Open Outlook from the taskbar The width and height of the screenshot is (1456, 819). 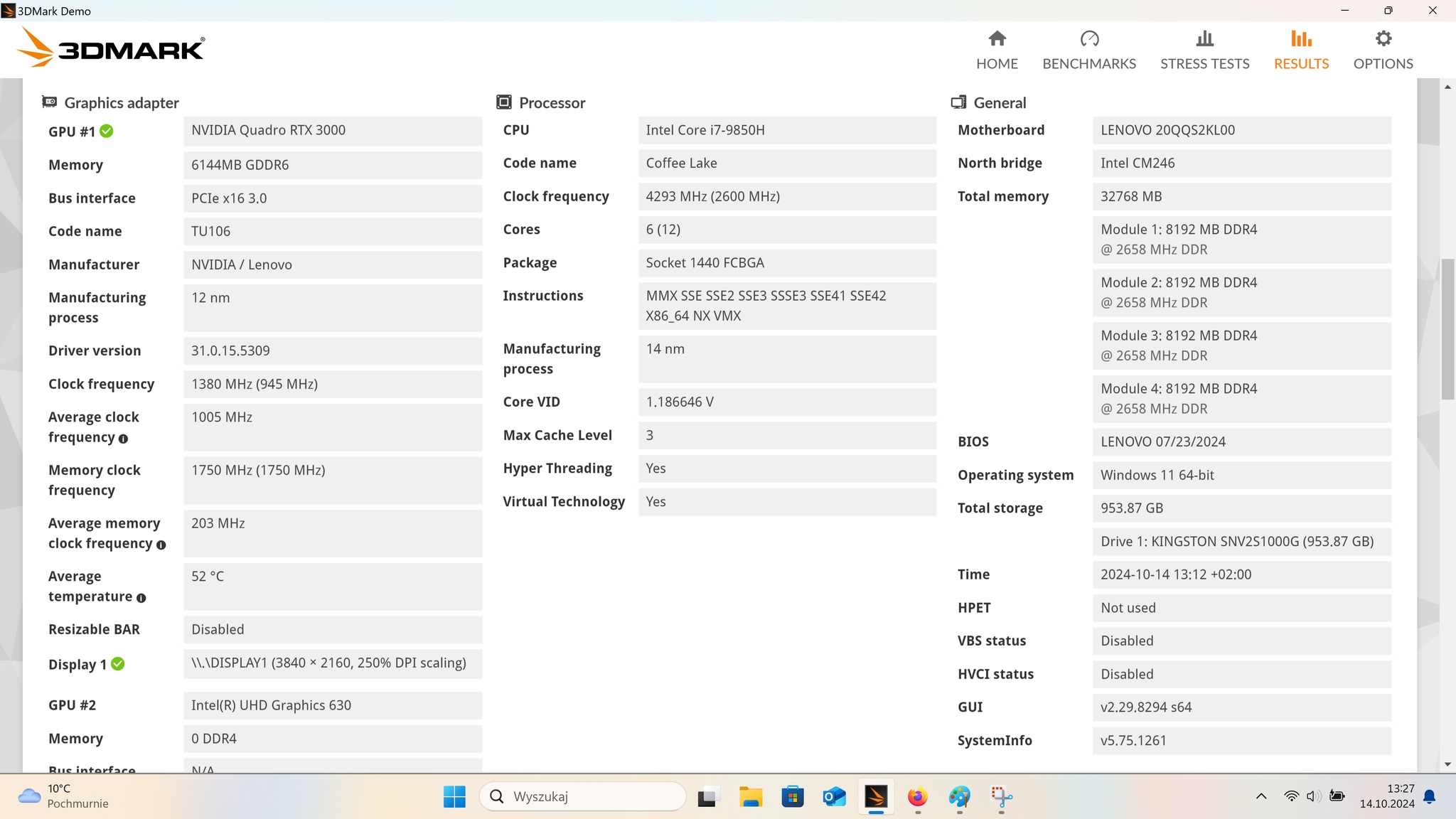(834, 796)
